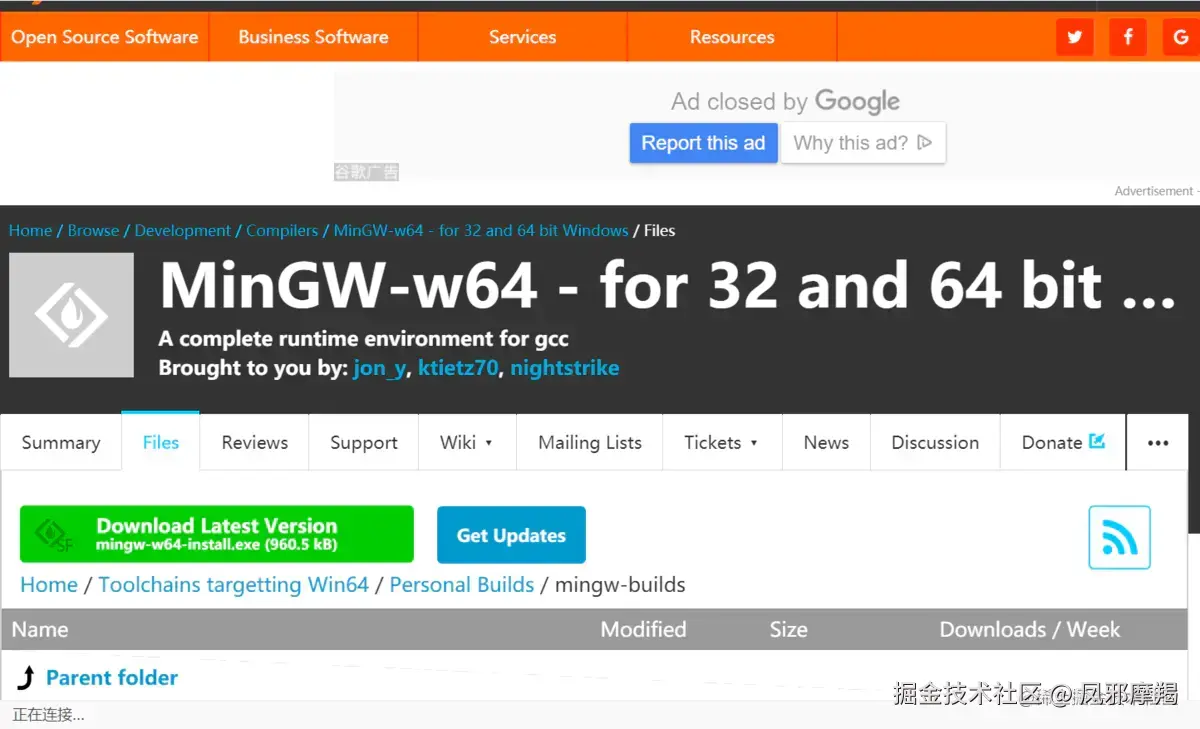Open the Google social icon
The height and width of the screenshot is (729, 1200).
(x=1181, y=38)
